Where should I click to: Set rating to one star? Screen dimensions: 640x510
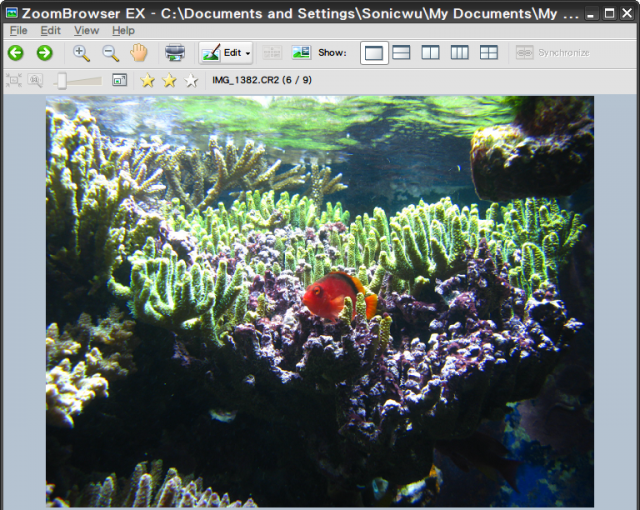point(147,80)
